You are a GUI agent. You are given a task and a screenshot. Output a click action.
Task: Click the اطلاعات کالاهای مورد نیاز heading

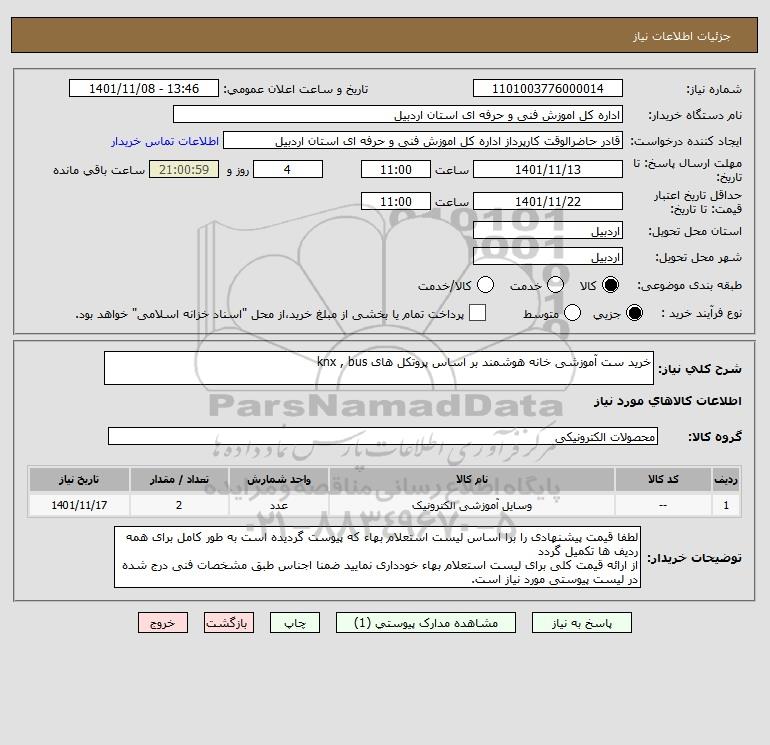click(667, 401)
